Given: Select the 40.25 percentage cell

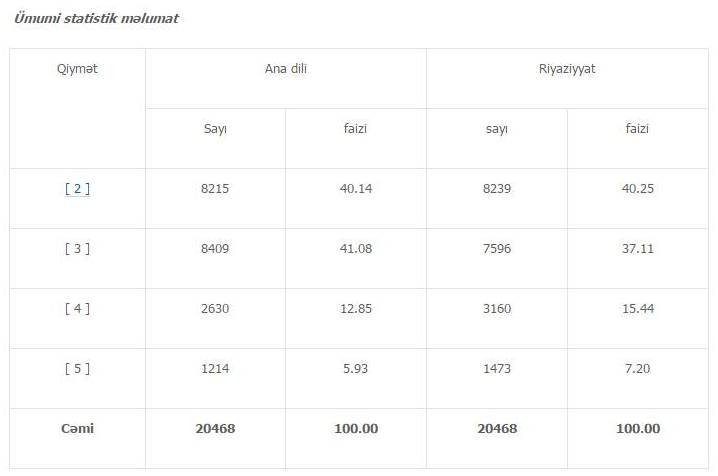Looking at the screenshot, I should click(x=638, y=189).
